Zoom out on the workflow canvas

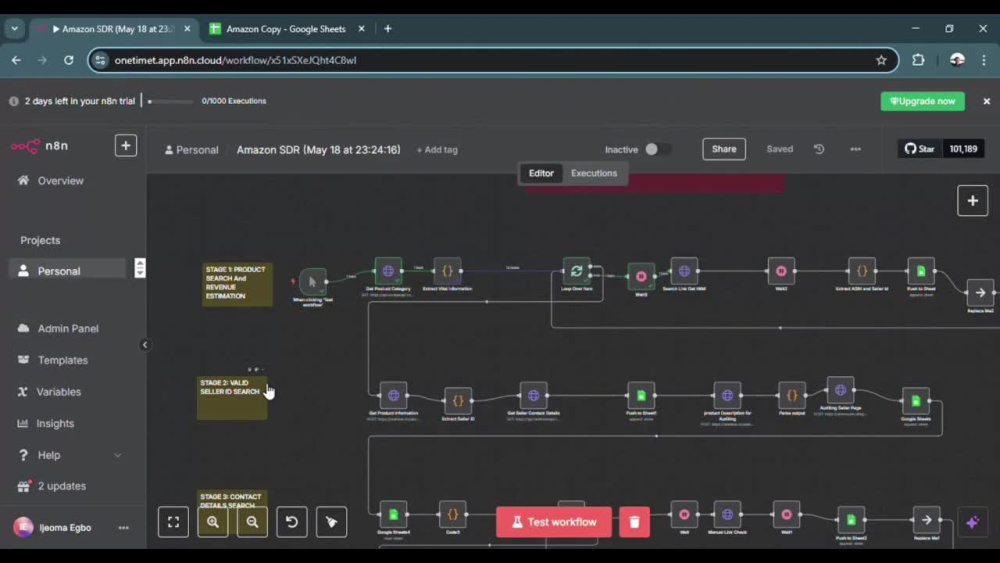click(x=252, y=522)
